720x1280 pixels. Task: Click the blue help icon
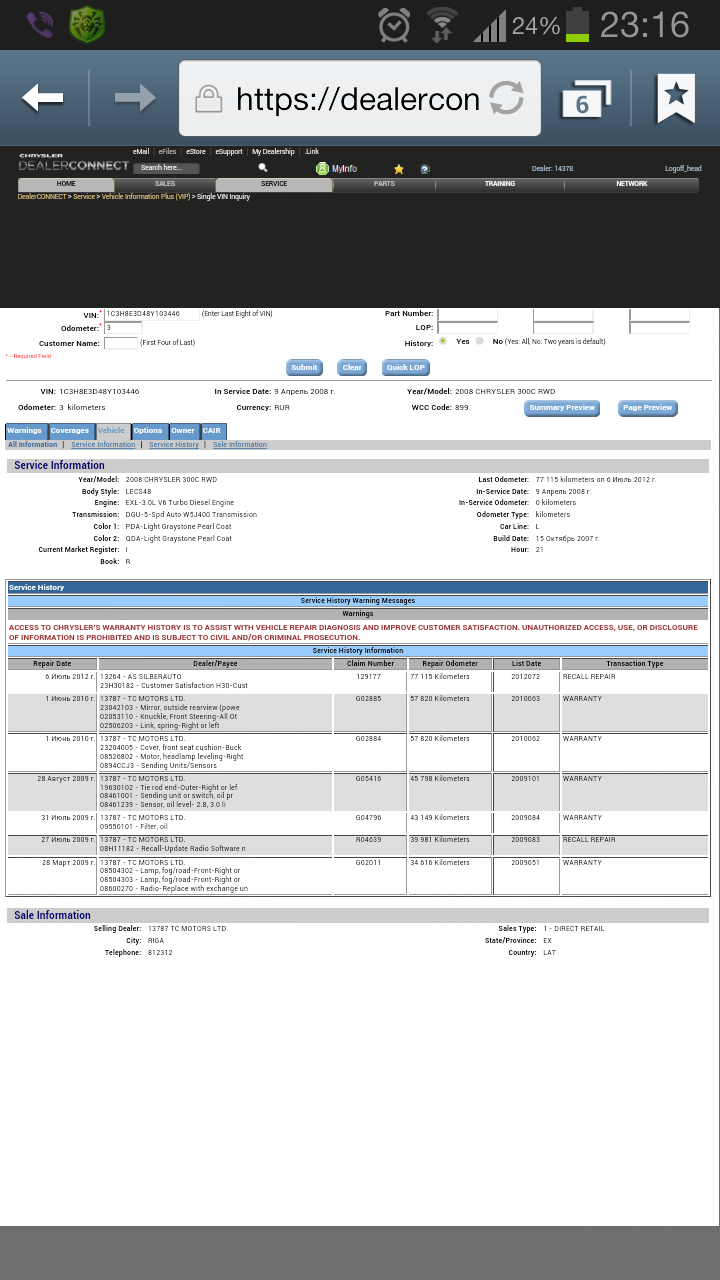click(x=425, y=169)
